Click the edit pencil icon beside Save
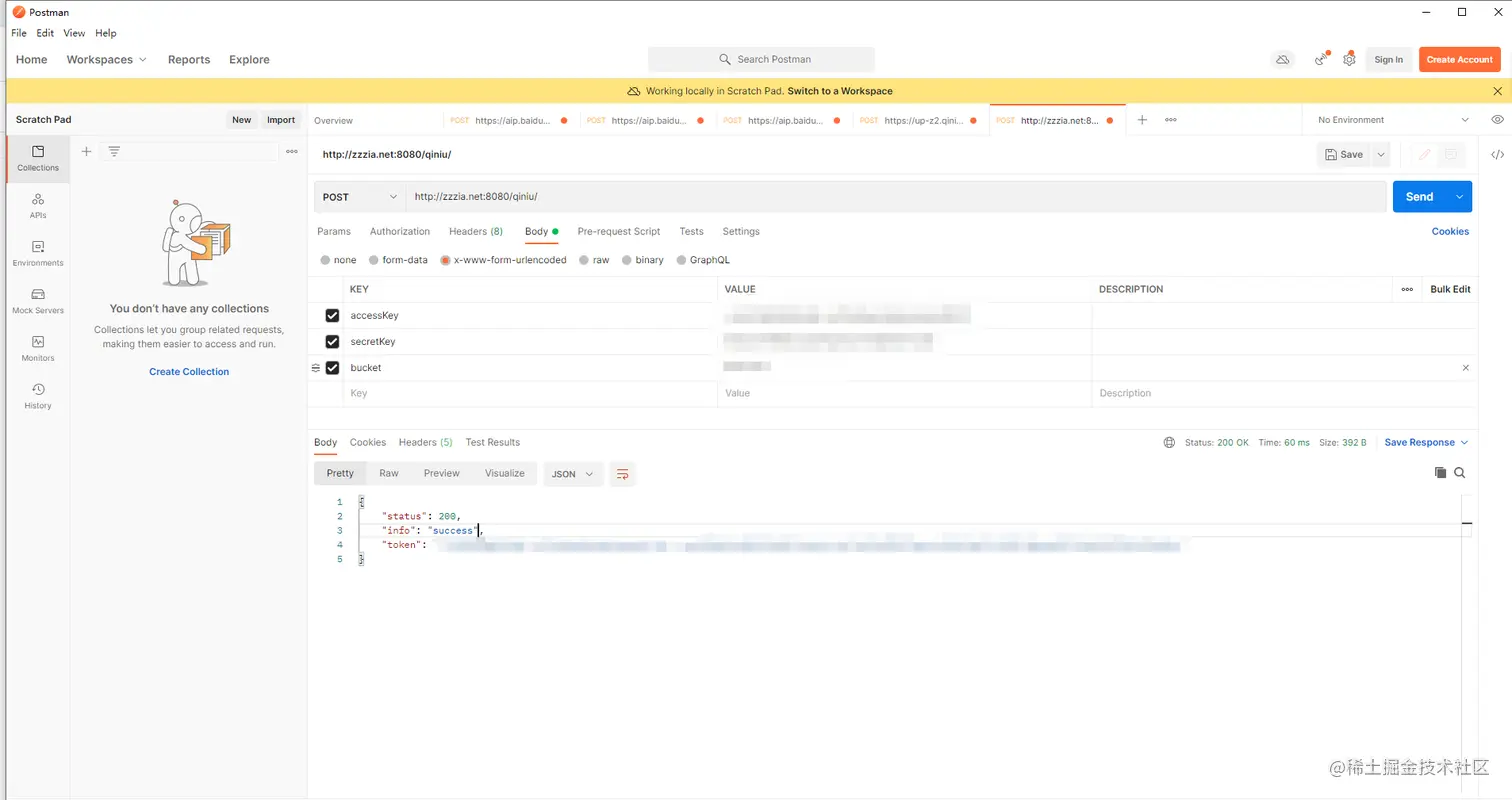Screen dimensions: 1512x800 point(1424,155)
